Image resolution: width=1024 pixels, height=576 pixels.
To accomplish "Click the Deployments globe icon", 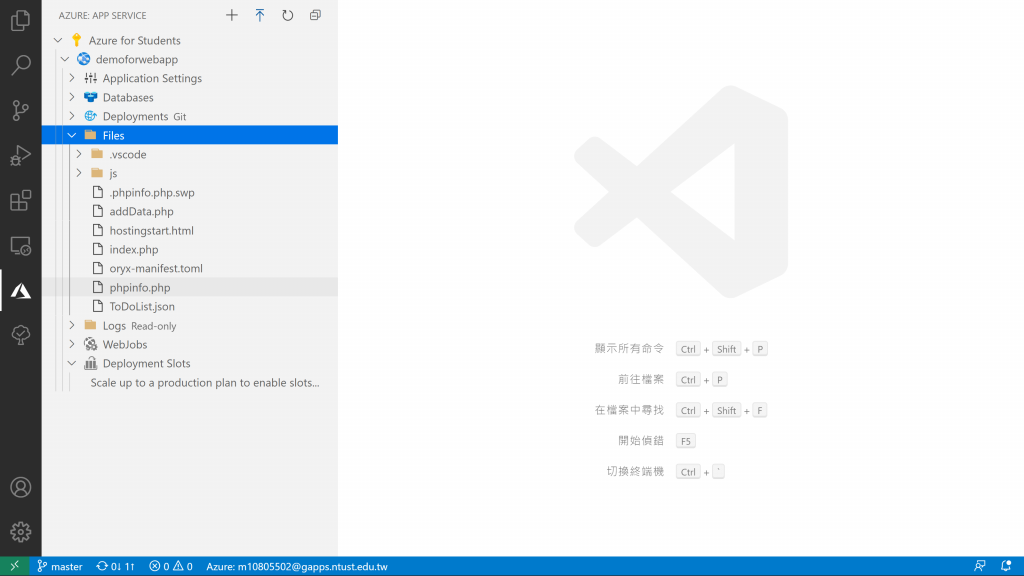I will click(x=91, y=116).
